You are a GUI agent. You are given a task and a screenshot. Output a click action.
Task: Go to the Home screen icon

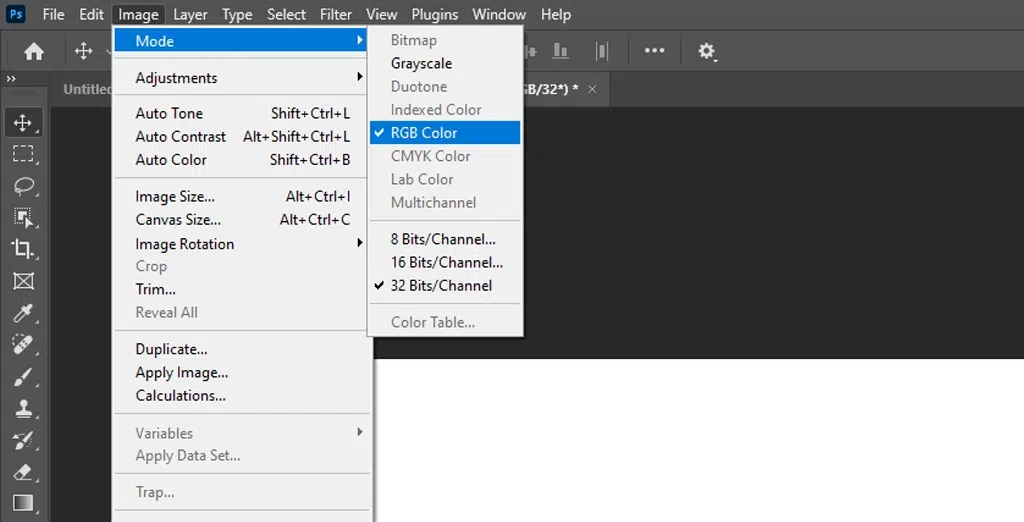pos(34,51)
